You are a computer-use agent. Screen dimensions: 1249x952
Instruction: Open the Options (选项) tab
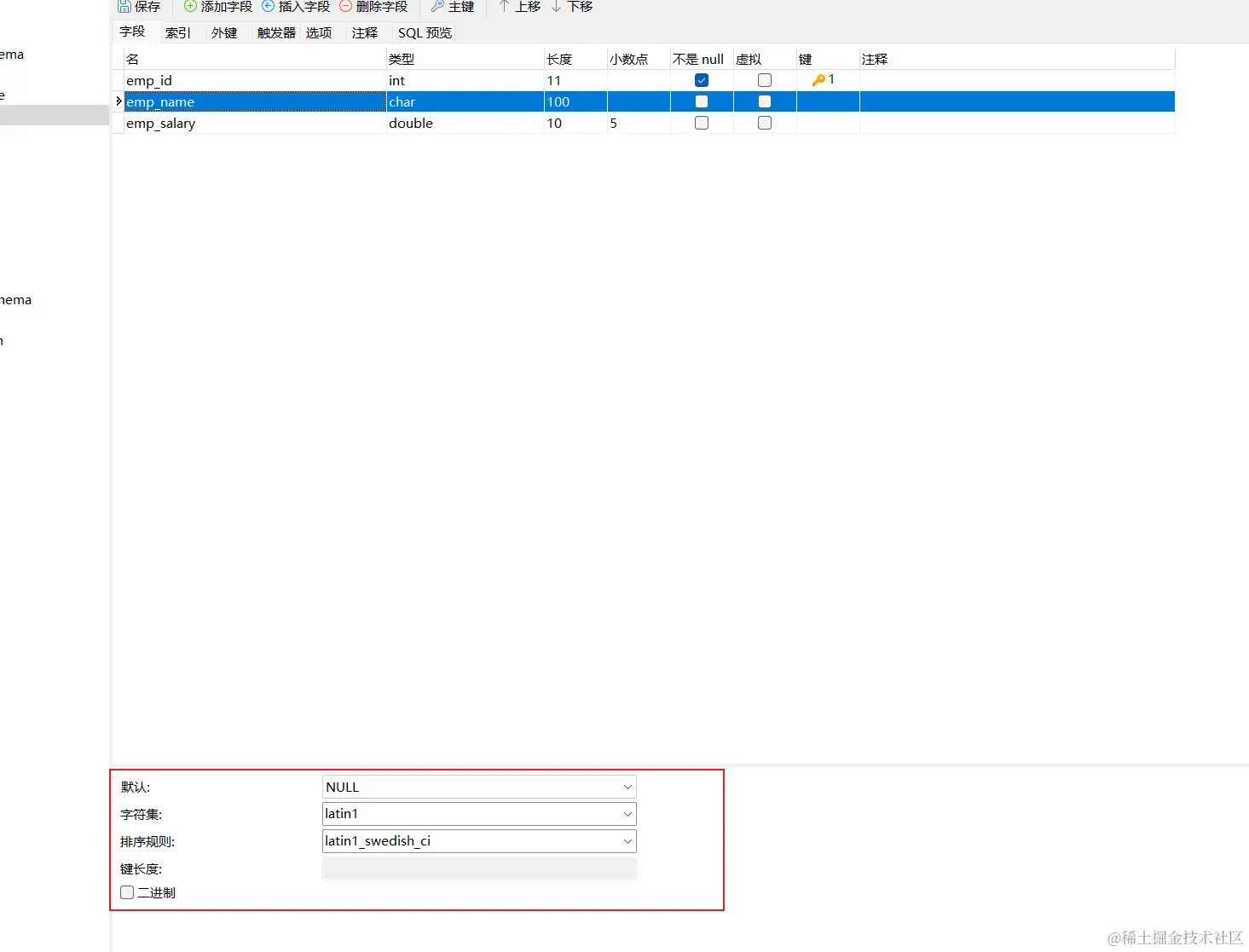(319, 33)
